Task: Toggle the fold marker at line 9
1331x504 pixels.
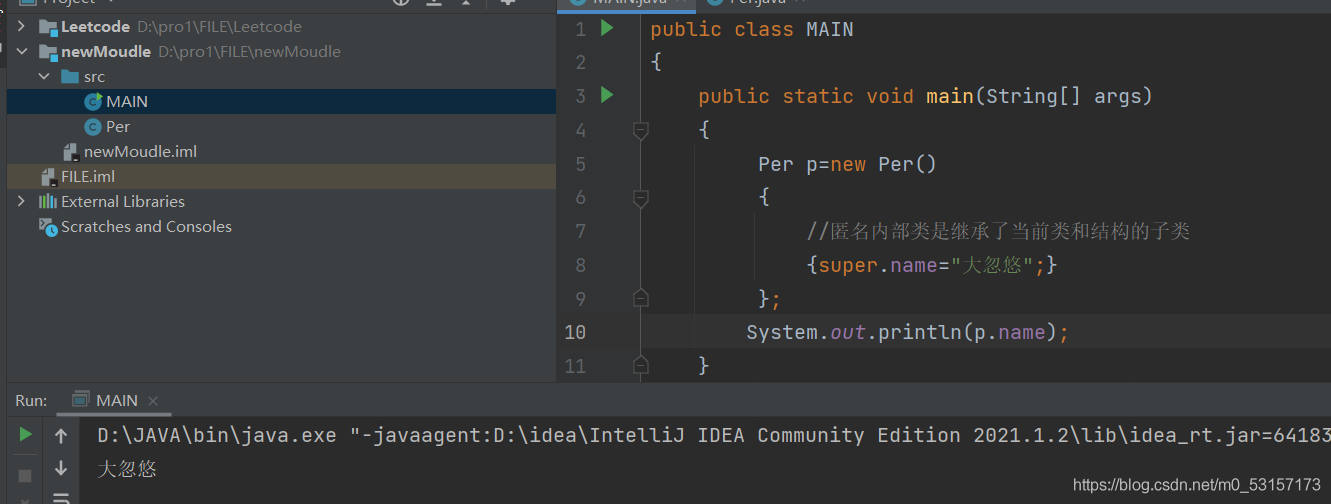Action: 641,298
